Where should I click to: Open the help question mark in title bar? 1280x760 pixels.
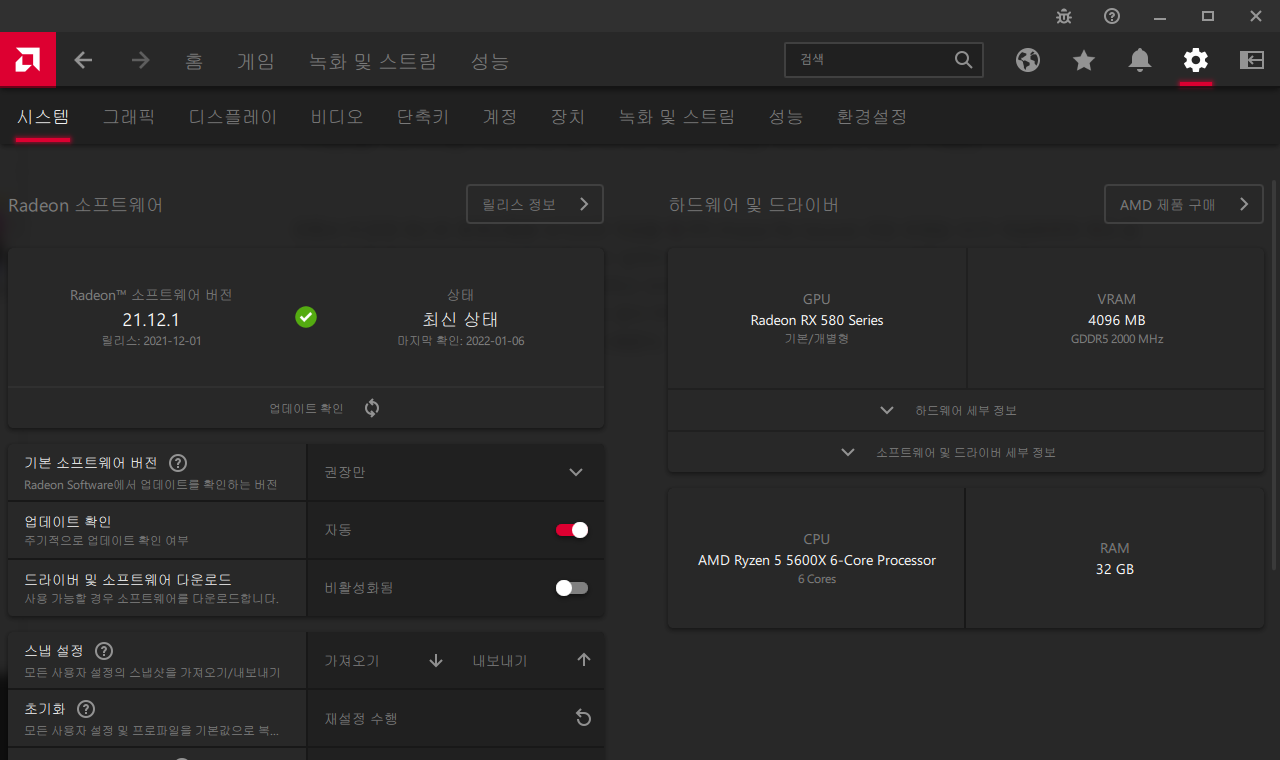pyautogui.click(x=1112, y=16)
